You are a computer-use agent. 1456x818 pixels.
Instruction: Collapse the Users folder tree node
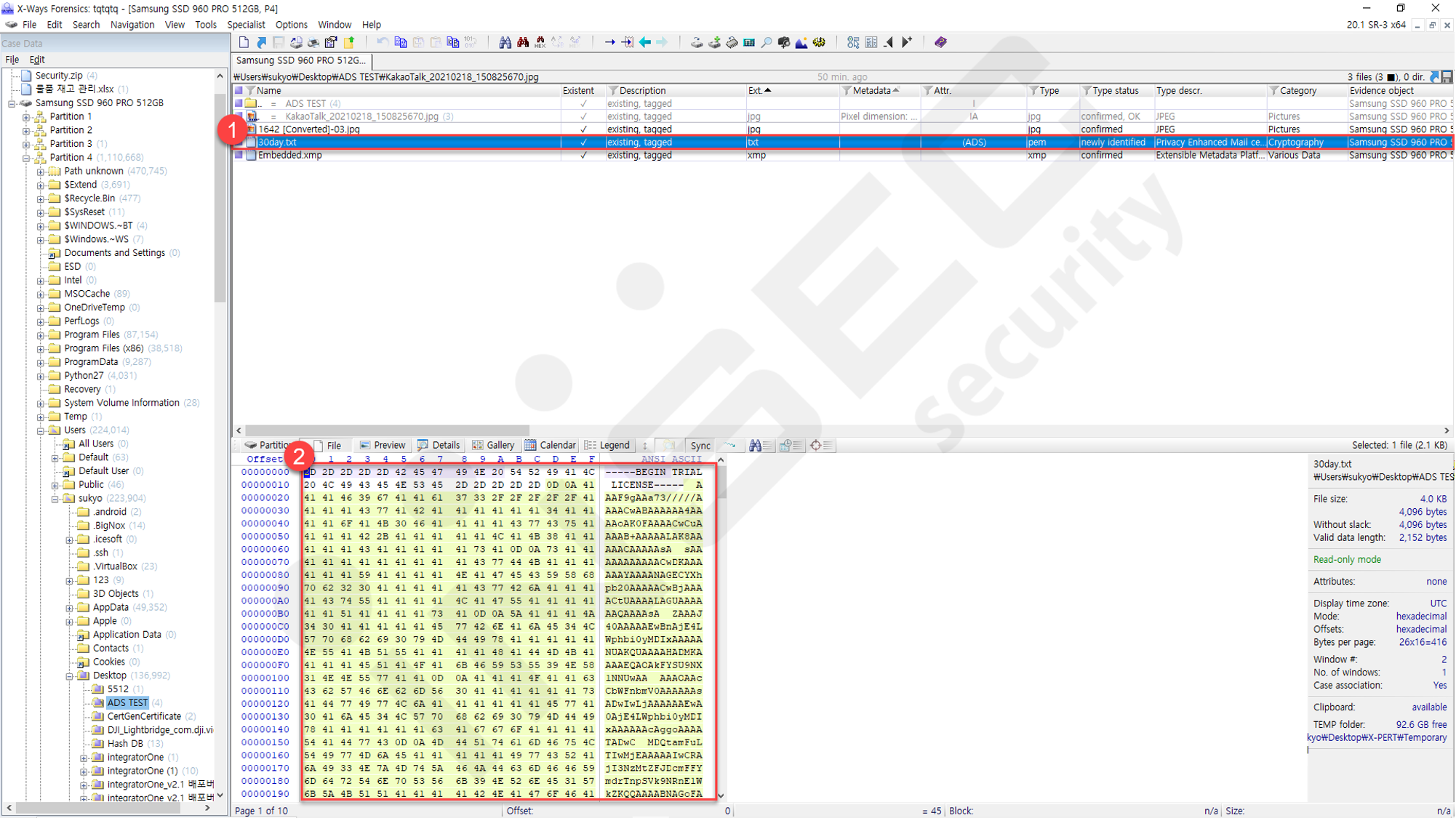(x=41, y=430)
